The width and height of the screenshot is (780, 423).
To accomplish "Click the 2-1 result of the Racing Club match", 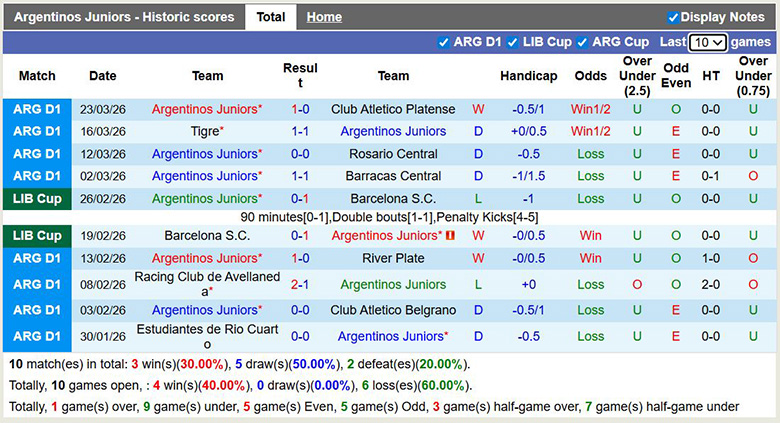I will [x=300, y=284].
